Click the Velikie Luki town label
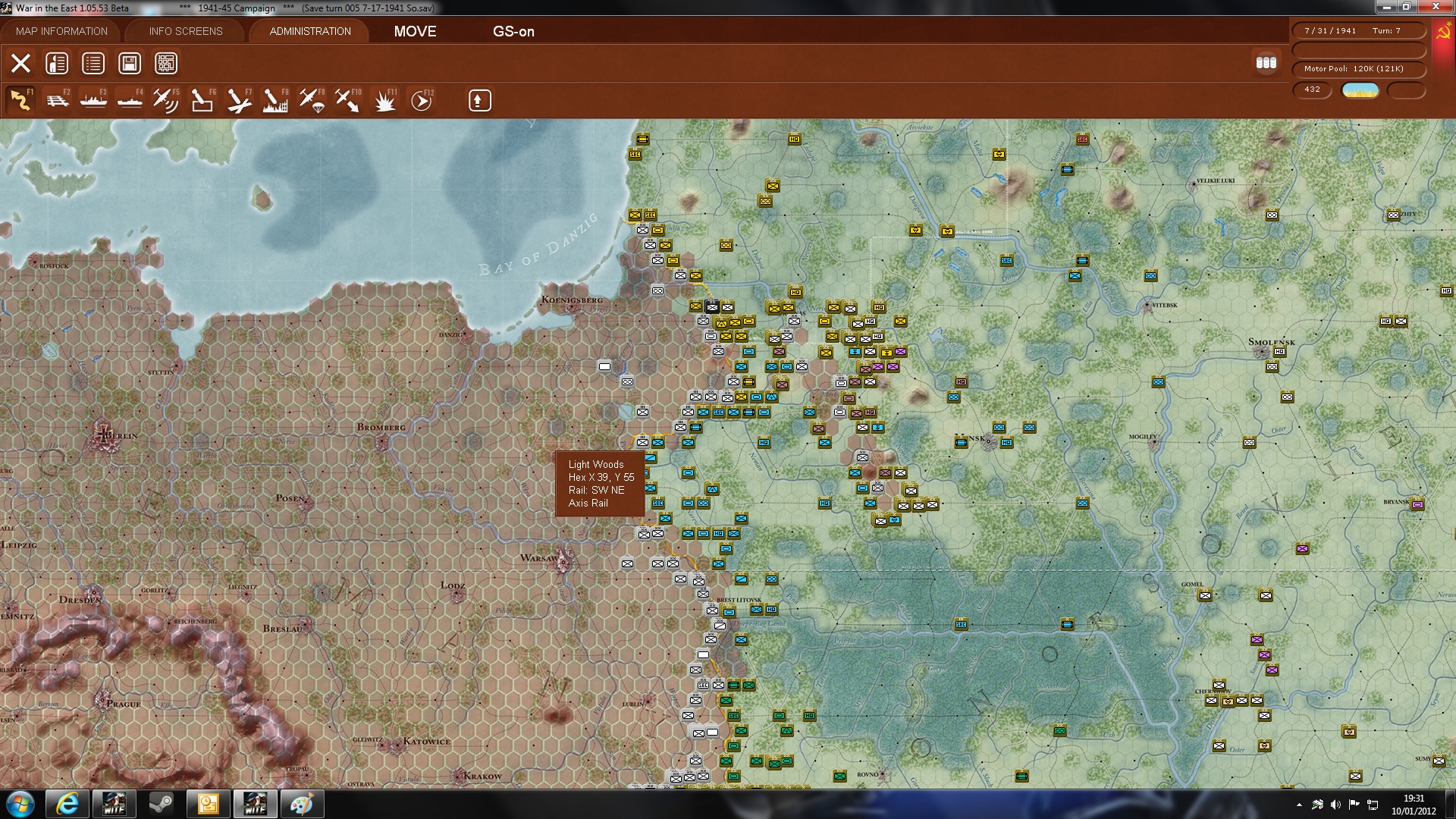1456x819 pixels. click(x=1215, y=181)
